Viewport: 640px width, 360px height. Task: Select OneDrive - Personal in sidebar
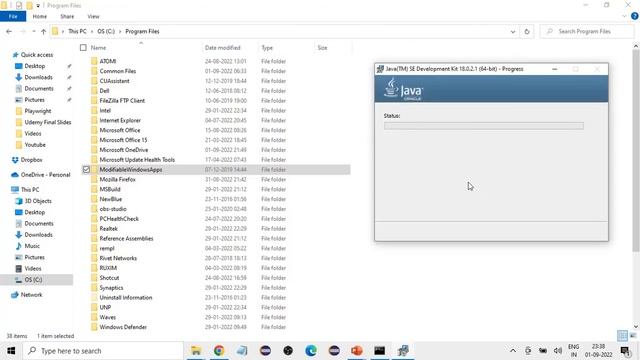45,175
